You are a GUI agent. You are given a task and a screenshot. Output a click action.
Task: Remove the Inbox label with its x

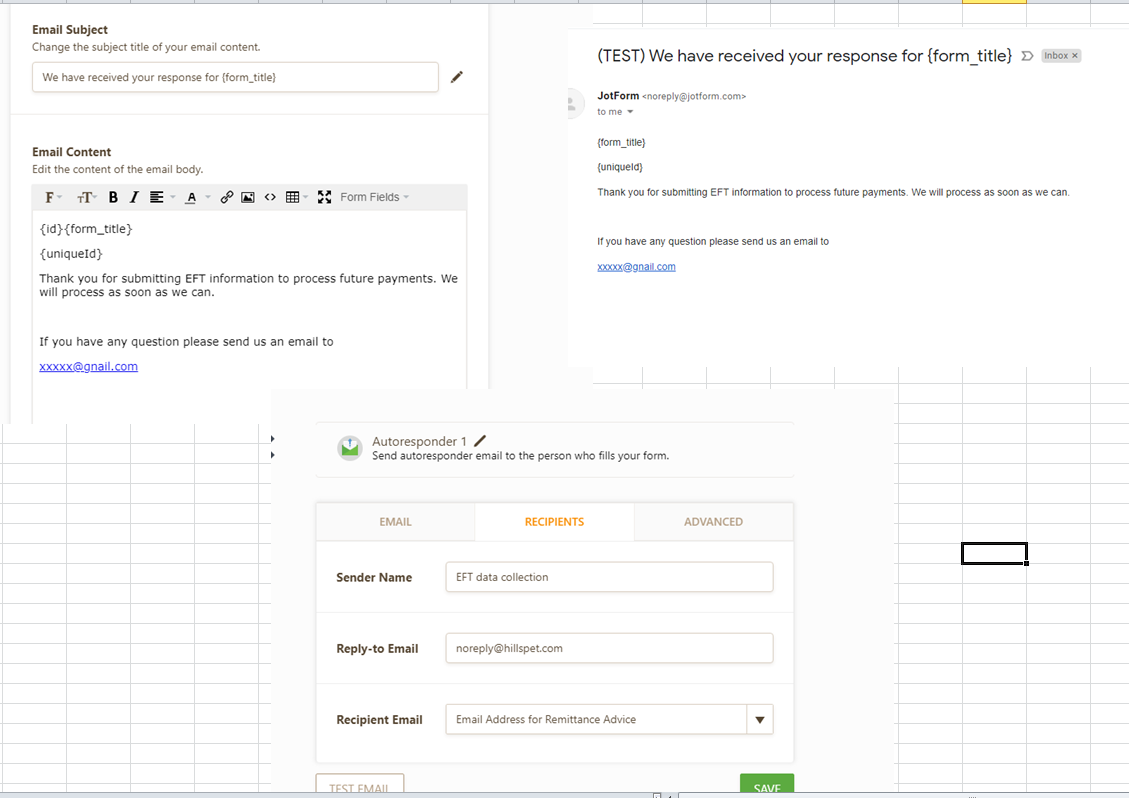pyautogui.click(x=1075, y=55)
